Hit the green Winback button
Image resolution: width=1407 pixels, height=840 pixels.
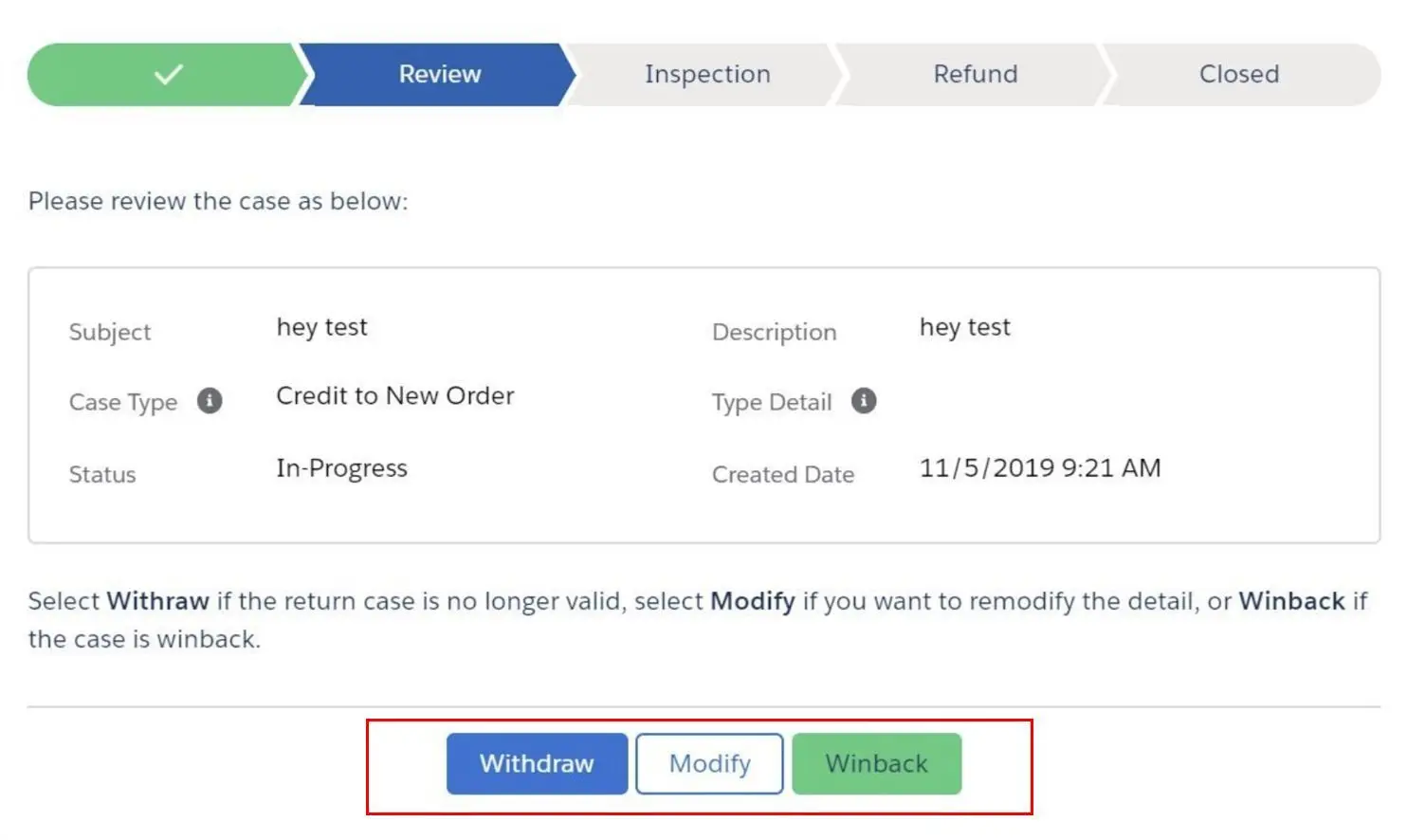[x=877, y=763]
